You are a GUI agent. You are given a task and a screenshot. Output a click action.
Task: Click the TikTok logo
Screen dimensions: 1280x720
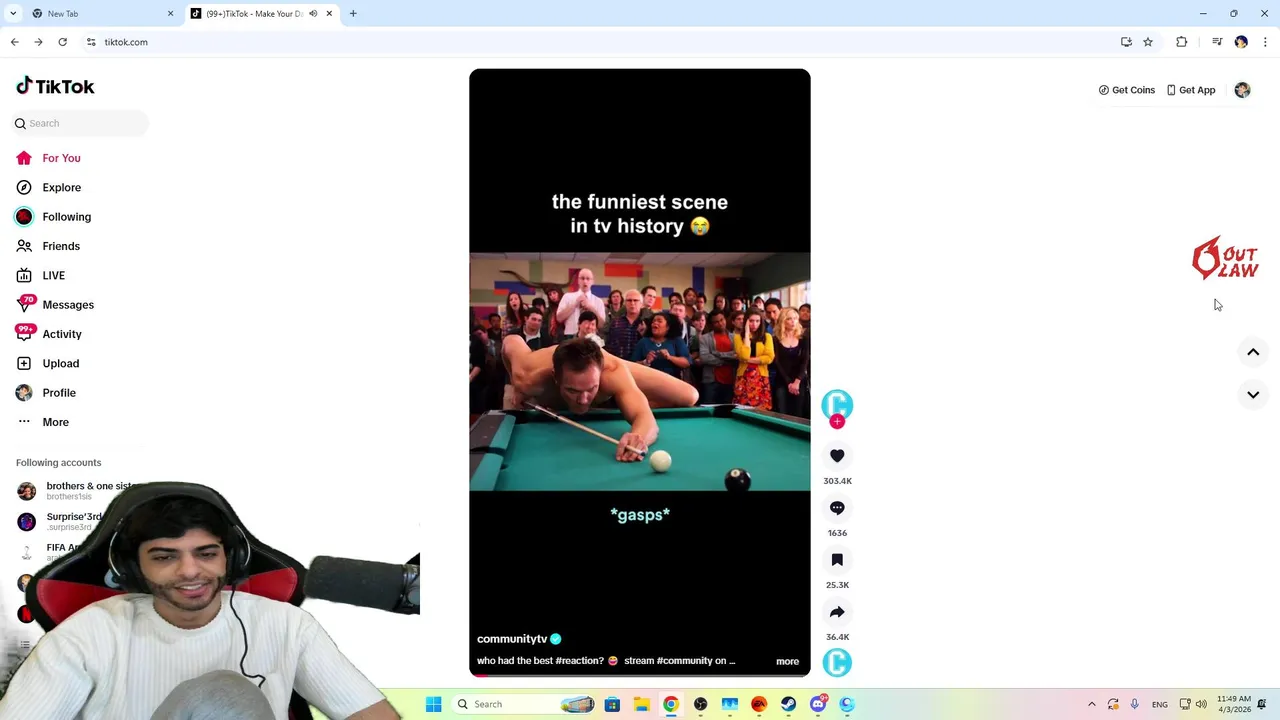click(55, 86)
